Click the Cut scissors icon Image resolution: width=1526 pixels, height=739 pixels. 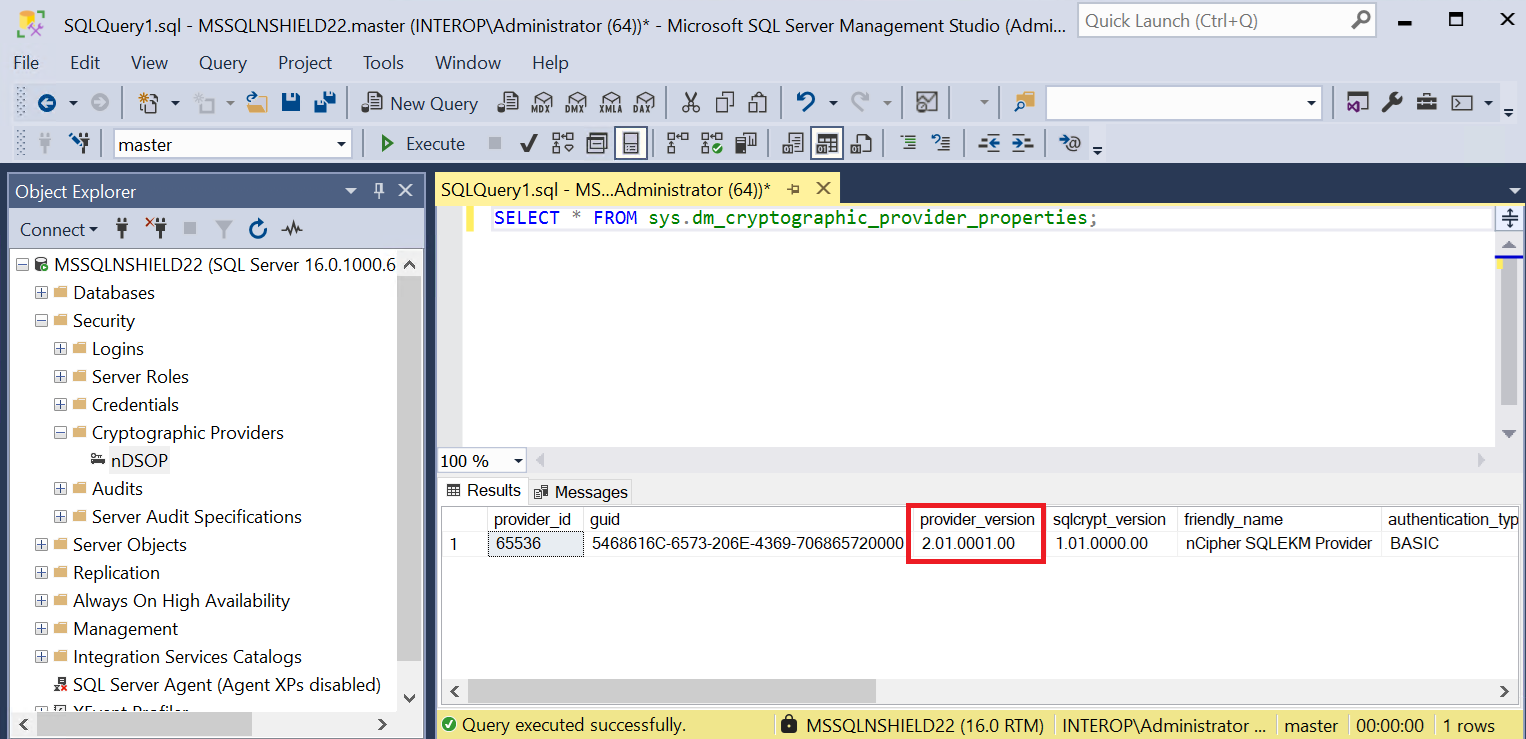691,103
